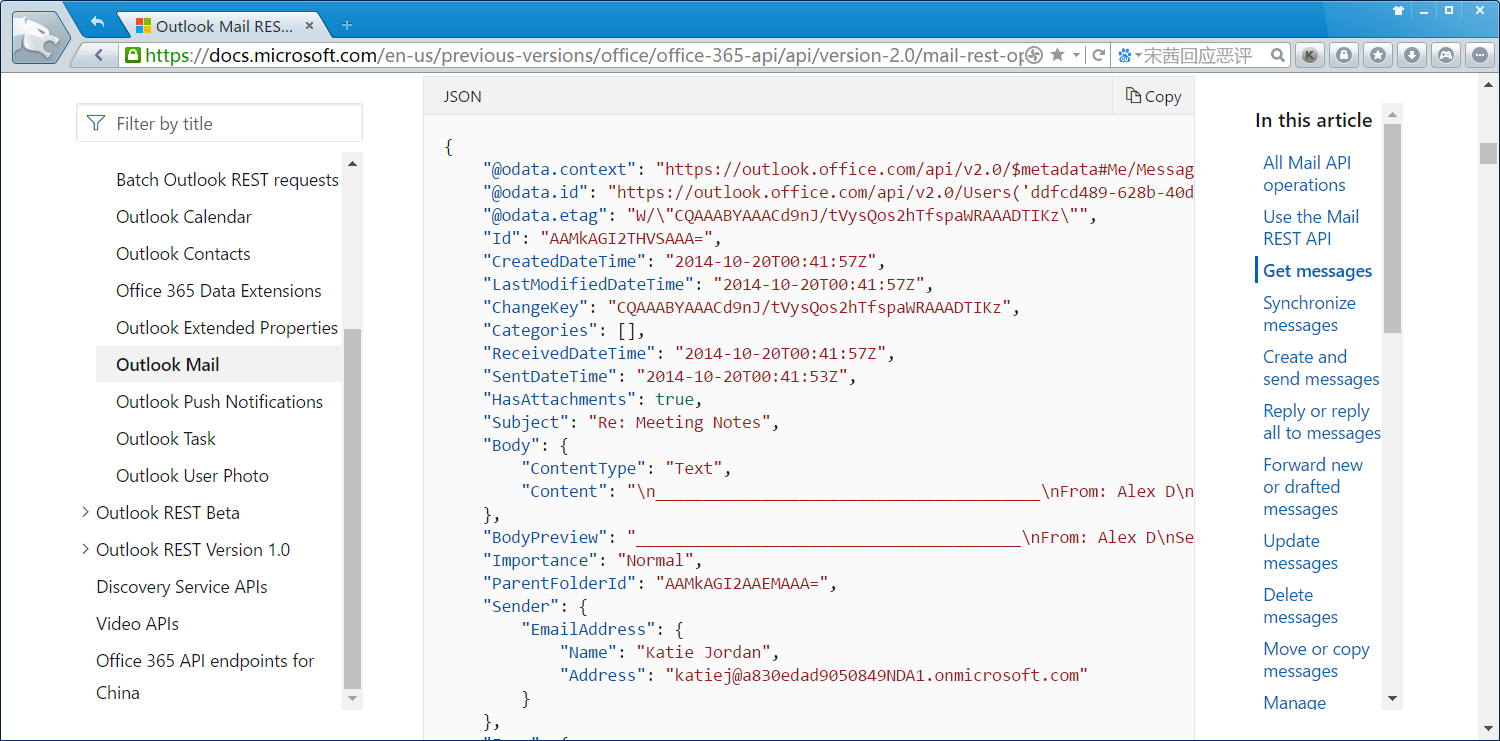
Task: Jump to Create and send messages
Action: [x=1321, y=368]
